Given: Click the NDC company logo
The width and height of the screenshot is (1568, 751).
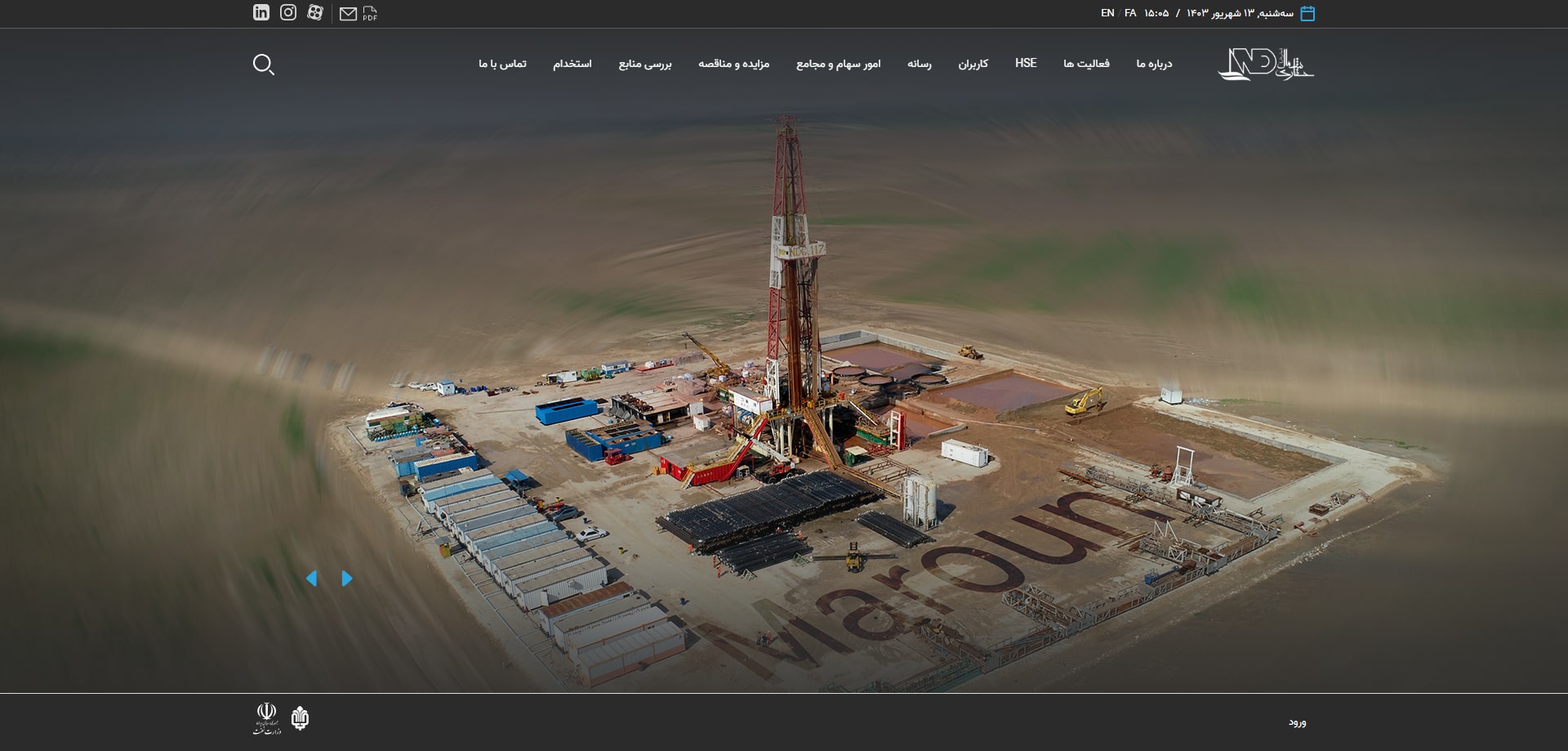Looking at the screenshot, I should tap(1265, 64).
